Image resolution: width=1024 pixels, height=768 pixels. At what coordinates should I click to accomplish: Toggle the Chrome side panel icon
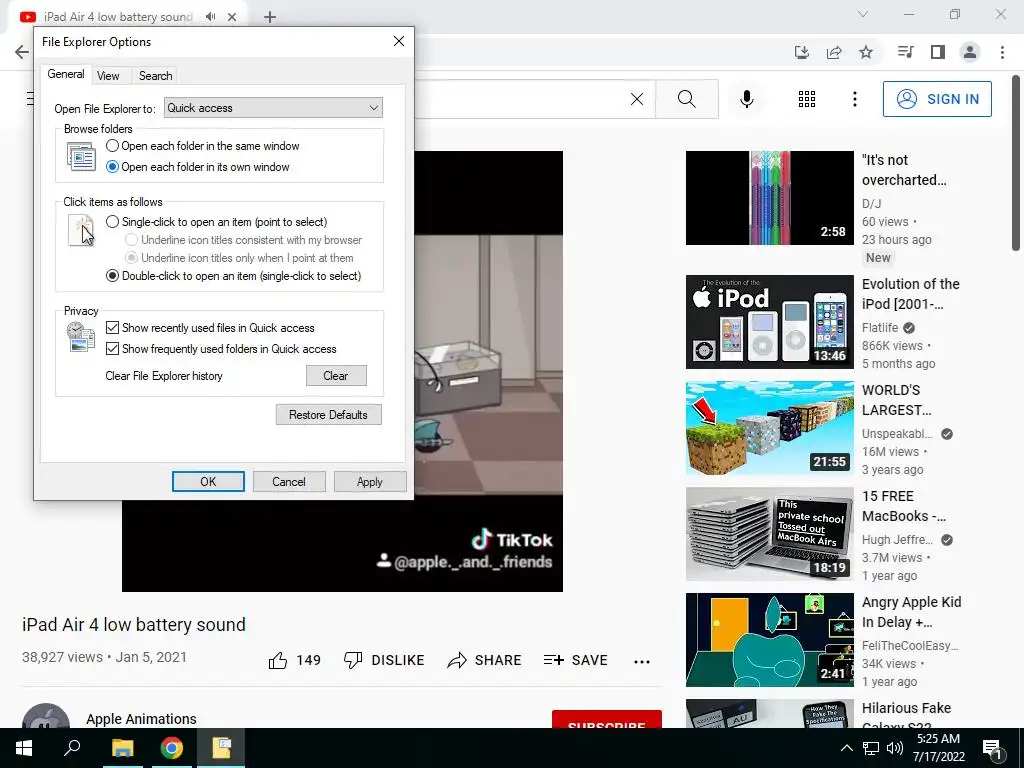click(938, 52)
